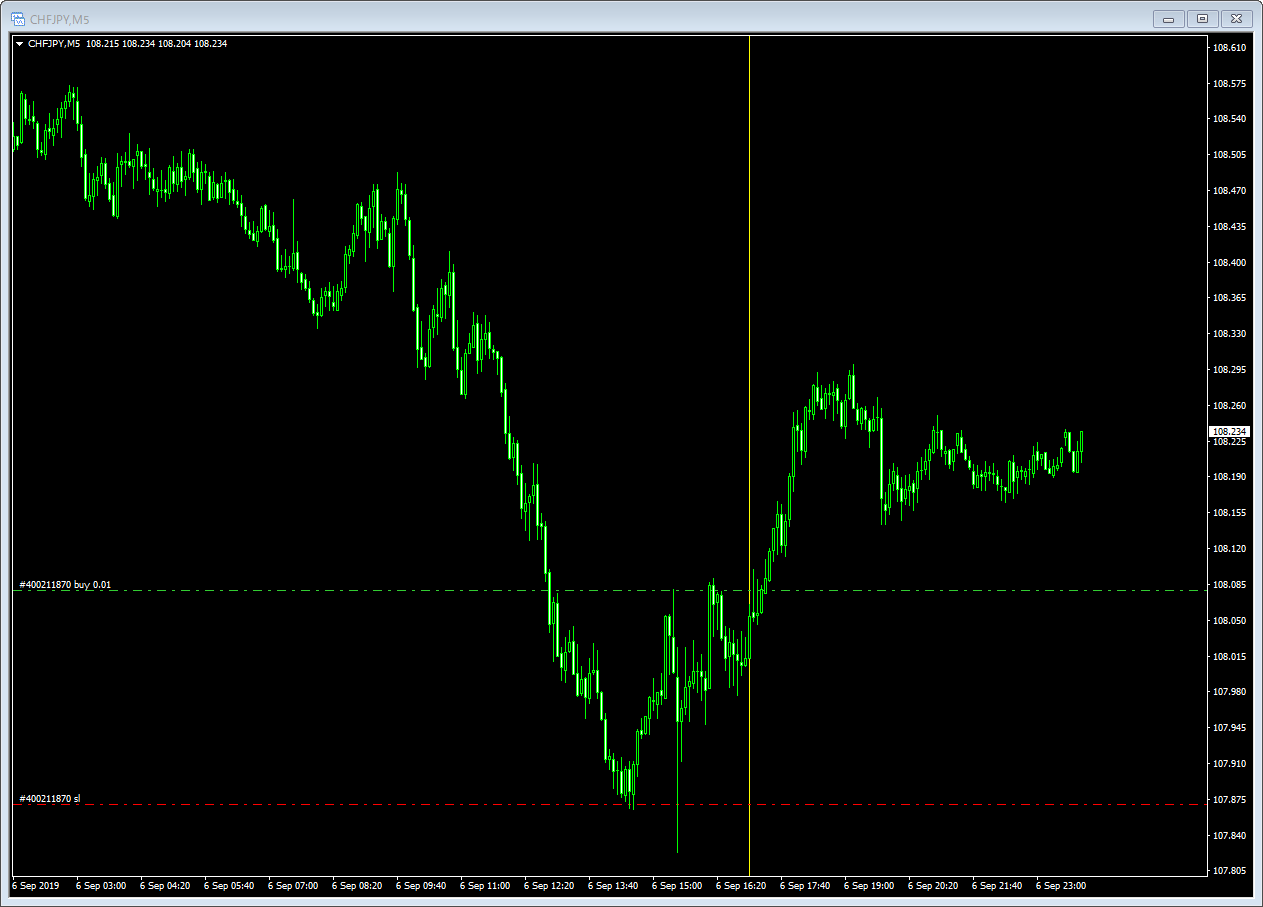Click price scale value 108.610
This screenshot has height=907, width=1263.
click(1229, 47)
